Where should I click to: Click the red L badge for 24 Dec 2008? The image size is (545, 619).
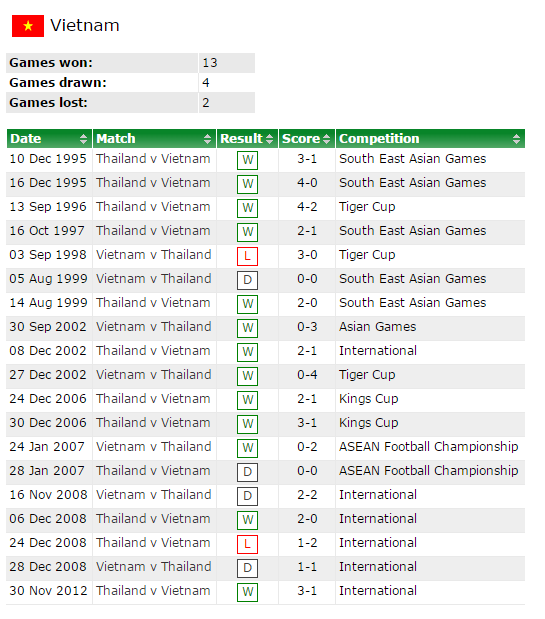(247, 544)
